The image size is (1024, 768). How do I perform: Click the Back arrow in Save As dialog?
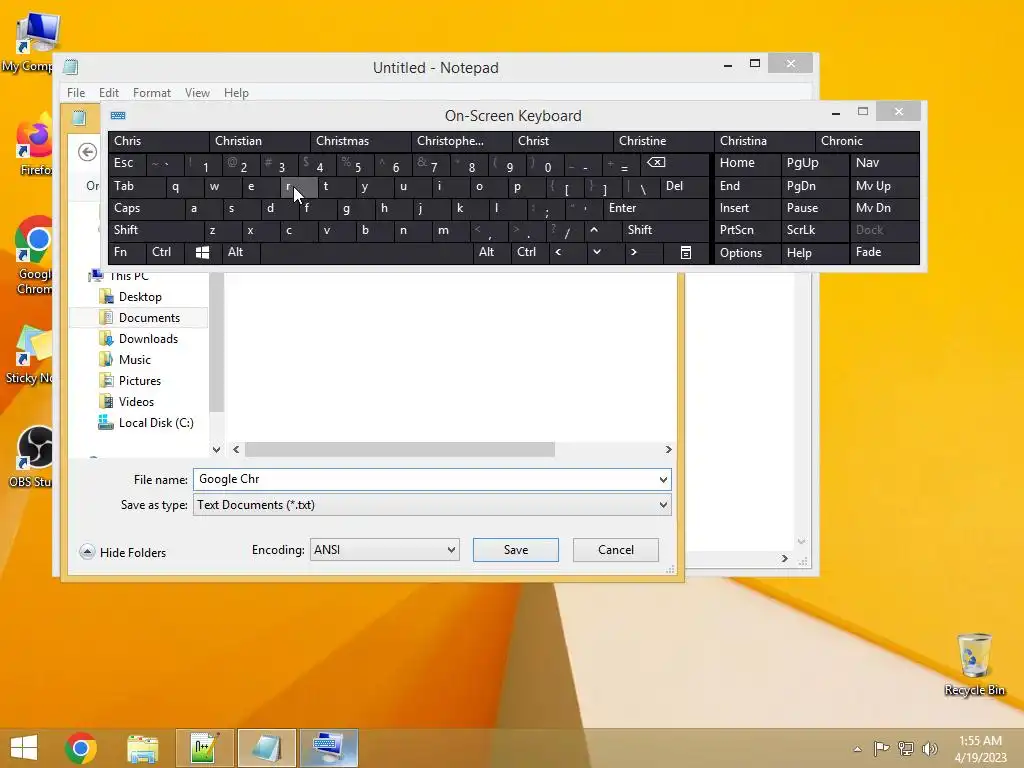pyautogui.click(x=88, y=152)
